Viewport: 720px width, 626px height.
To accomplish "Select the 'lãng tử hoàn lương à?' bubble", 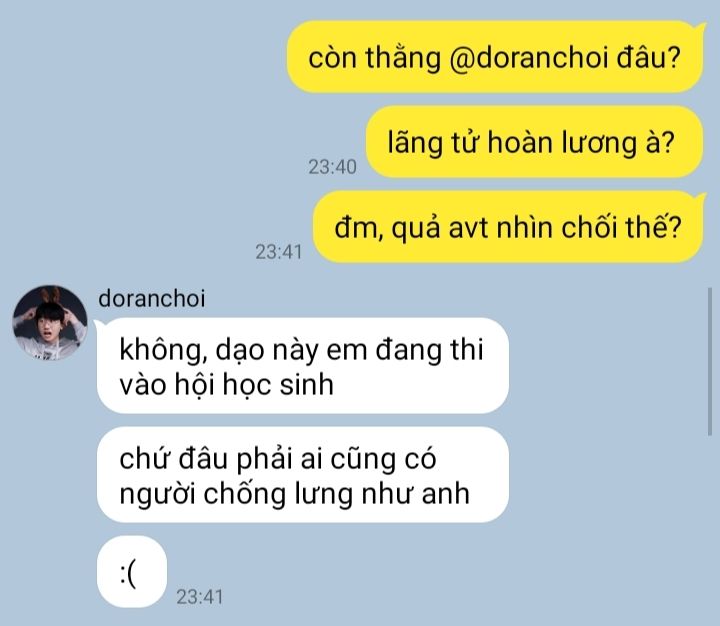I will [534, 142].
